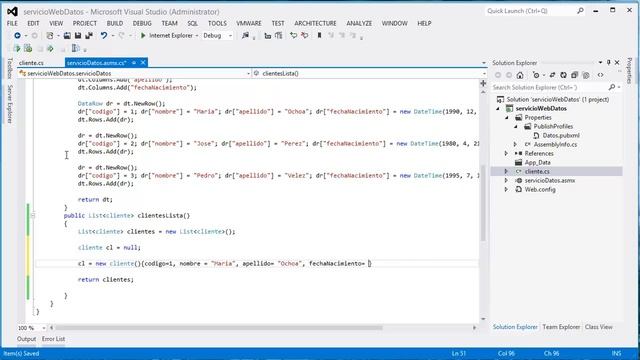Click Refresh icon in Solution Explorer toolbar

(x=563, y=75)
